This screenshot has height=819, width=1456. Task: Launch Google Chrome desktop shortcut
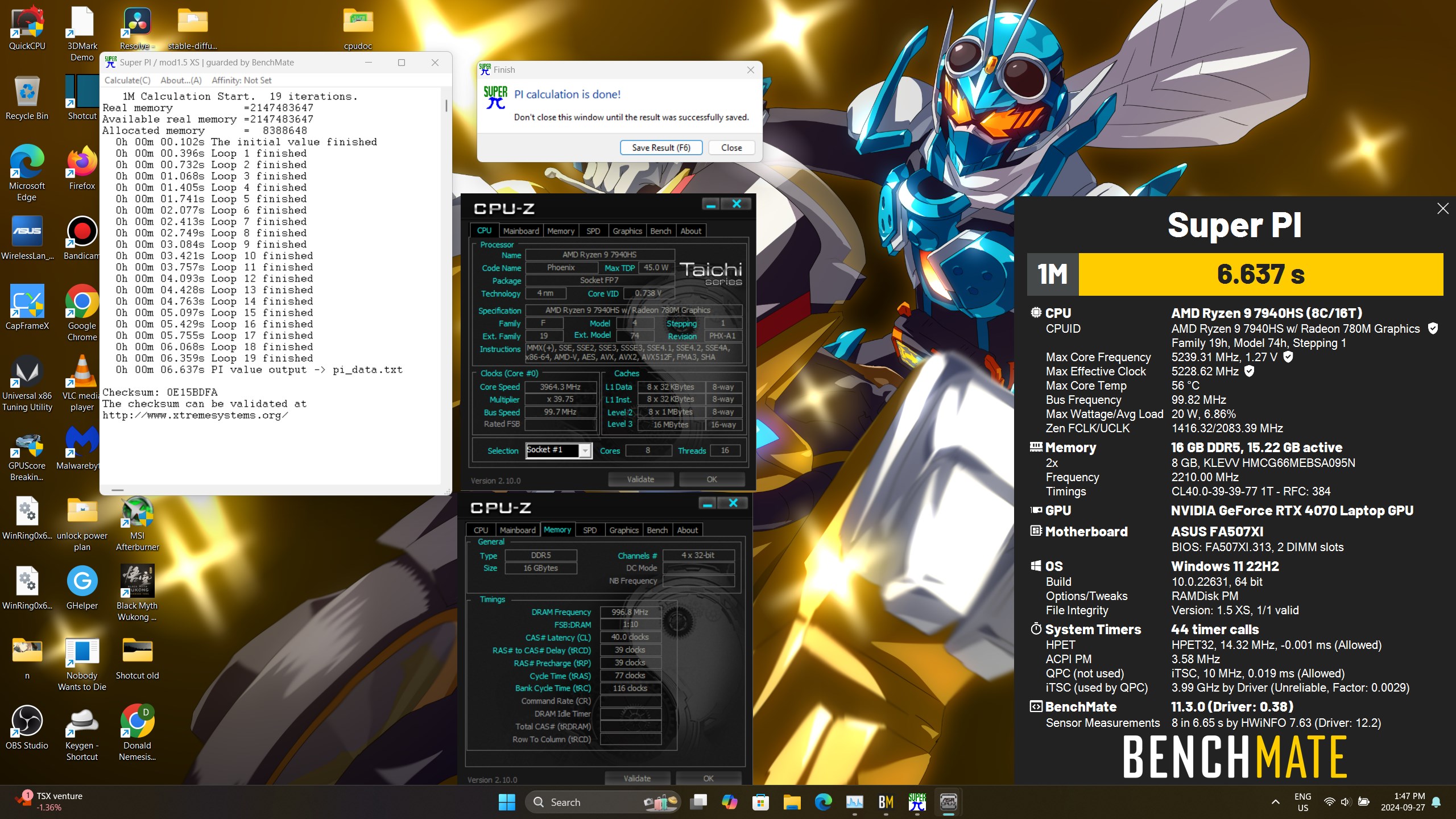point(82,313)
